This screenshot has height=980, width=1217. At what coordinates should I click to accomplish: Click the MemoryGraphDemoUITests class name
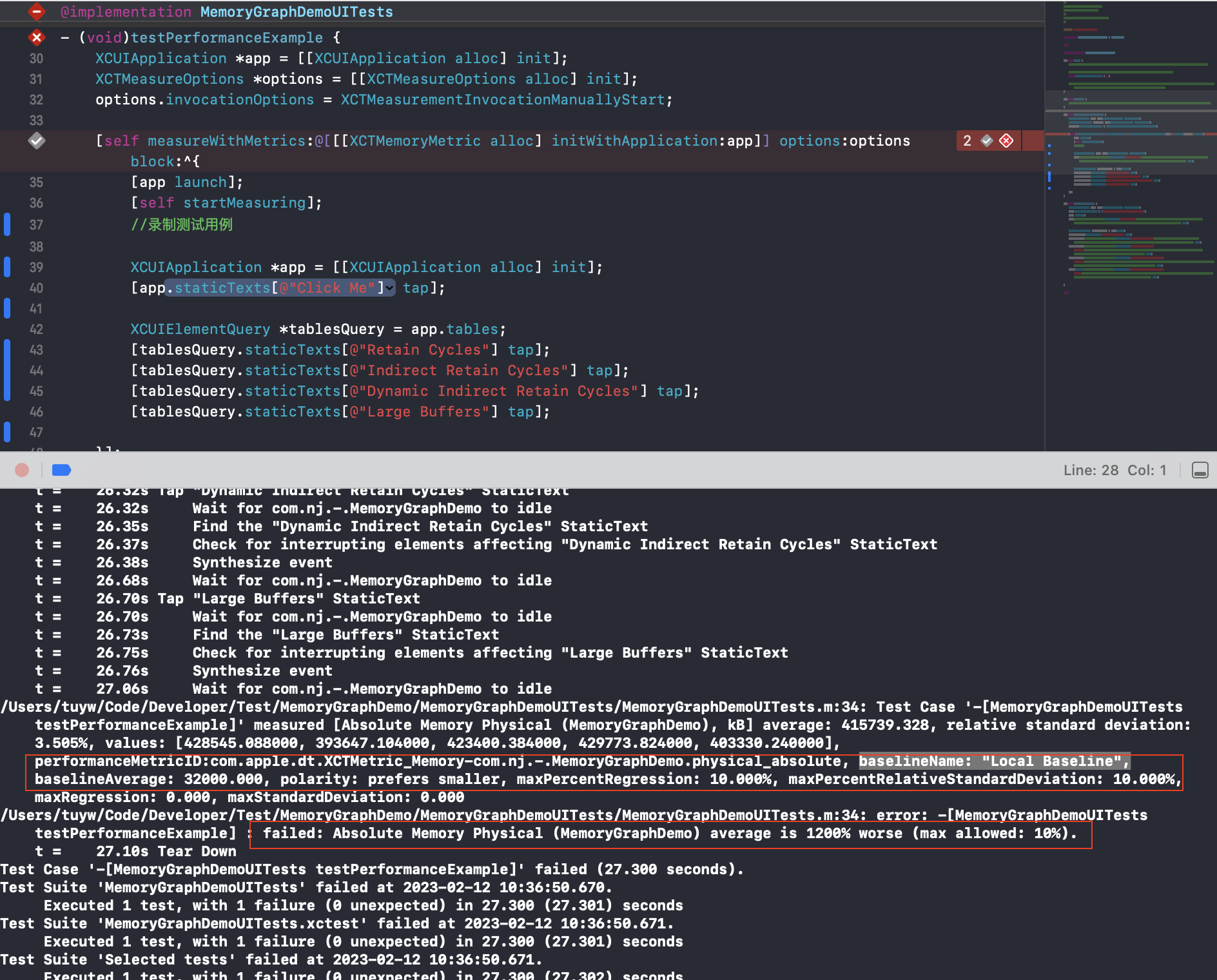(x=297, y=12)
